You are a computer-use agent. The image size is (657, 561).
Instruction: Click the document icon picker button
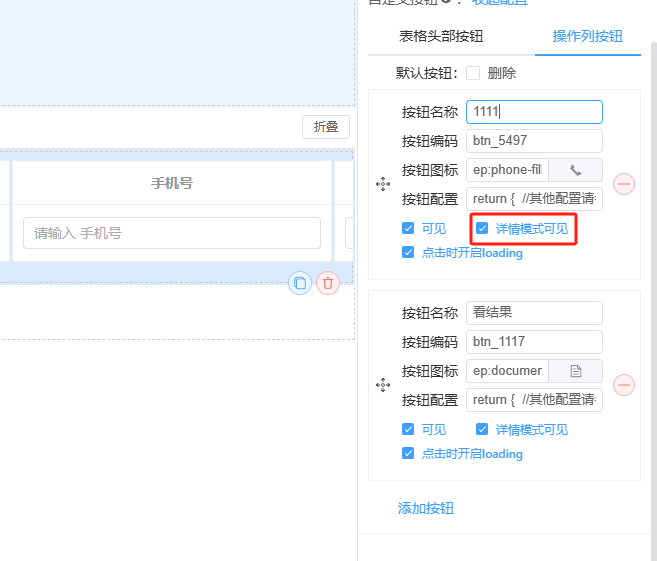coord(575,371)
